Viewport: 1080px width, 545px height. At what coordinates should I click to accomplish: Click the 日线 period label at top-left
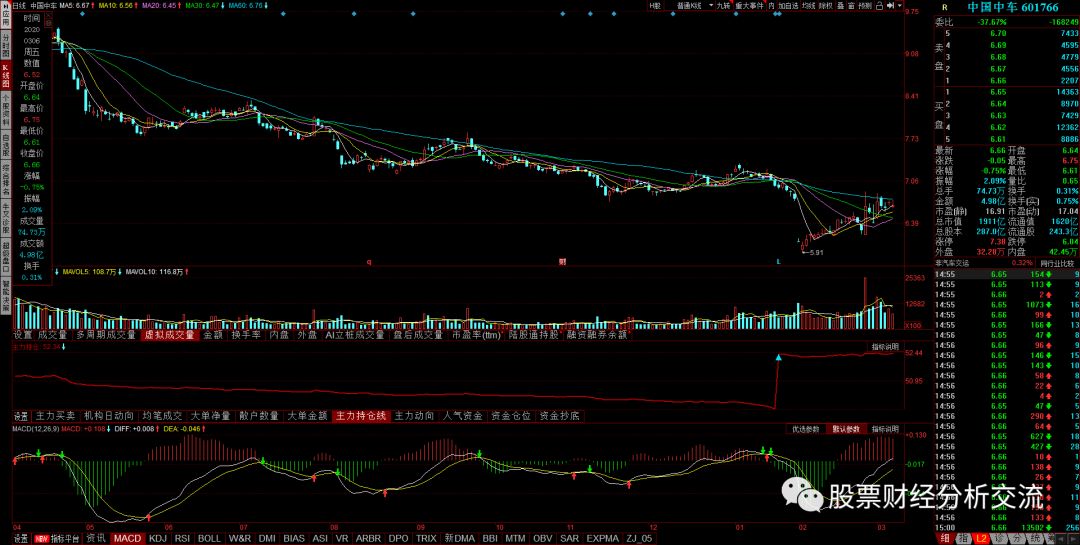[x=19, y=5]
